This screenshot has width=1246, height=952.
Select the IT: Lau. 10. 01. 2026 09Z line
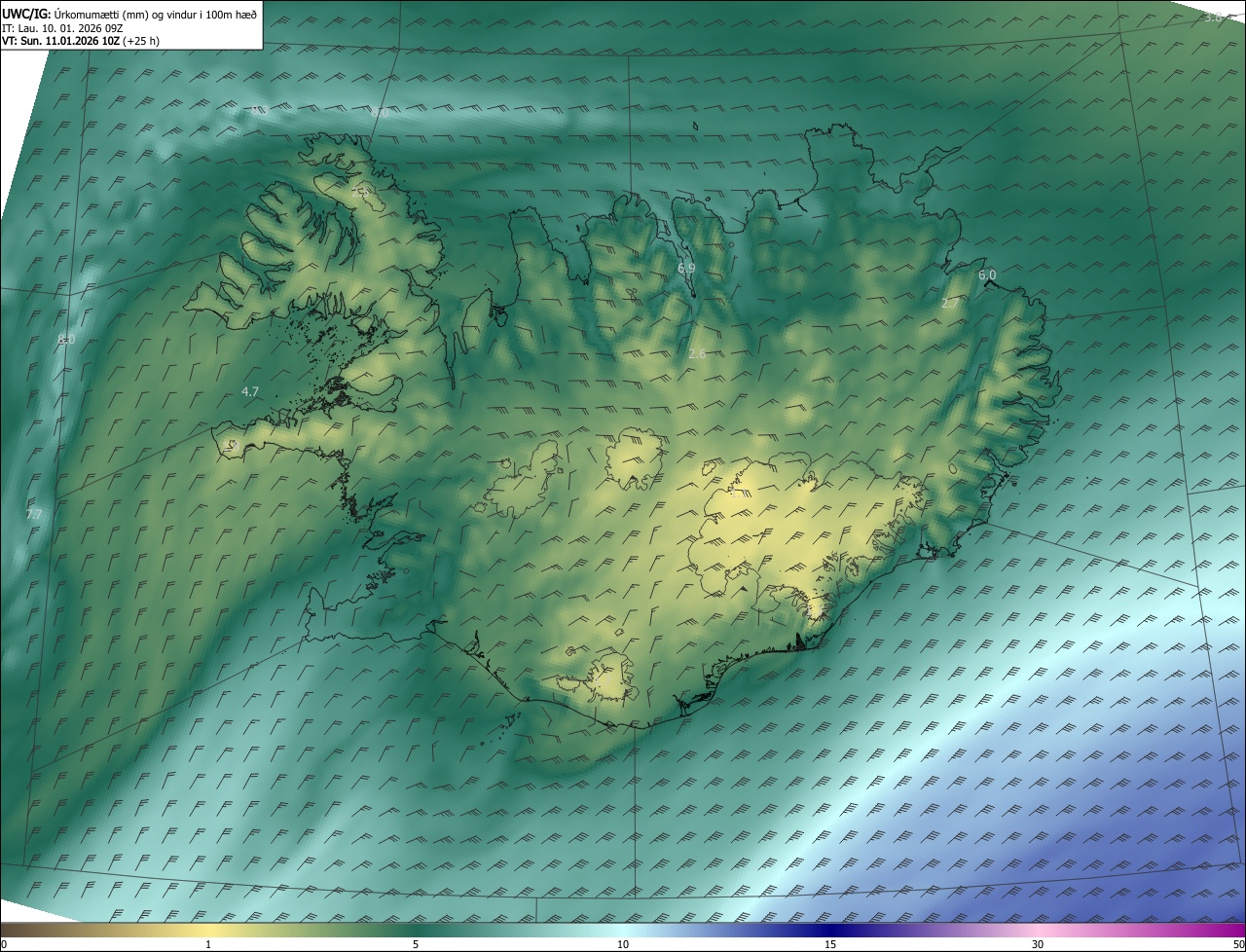pyautogui.click(x=62, y=28)
